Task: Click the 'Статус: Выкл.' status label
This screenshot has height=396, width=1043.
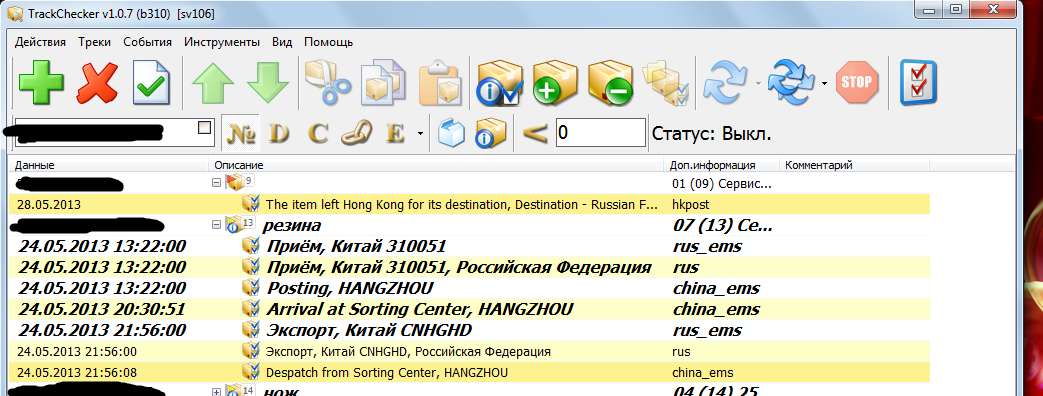Action: (712, 133)
